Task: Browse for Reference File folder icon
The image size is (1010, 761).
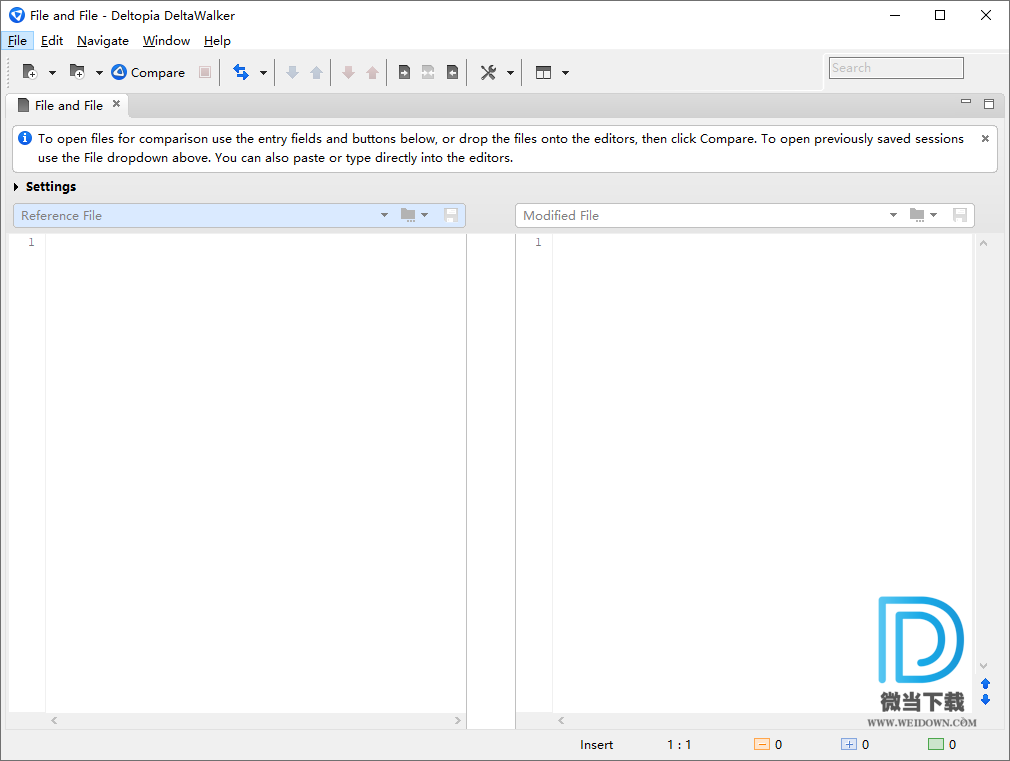Action: [408, 215]
